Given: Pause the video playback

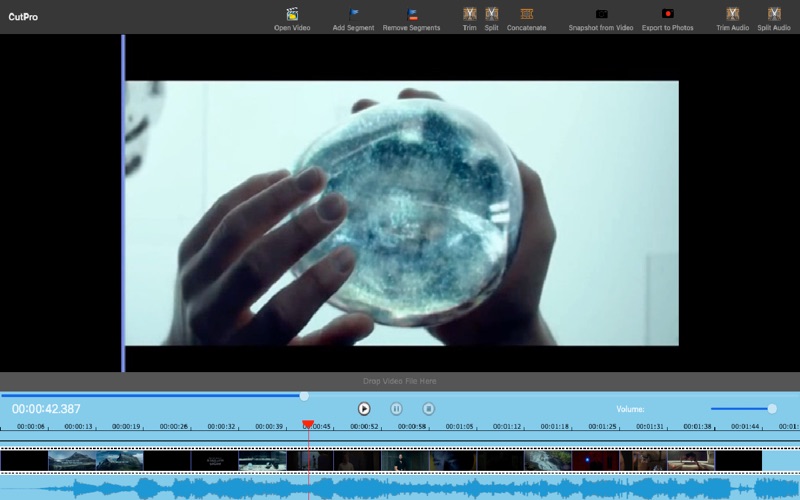Looking at the screenshot, I should (396, 409).
